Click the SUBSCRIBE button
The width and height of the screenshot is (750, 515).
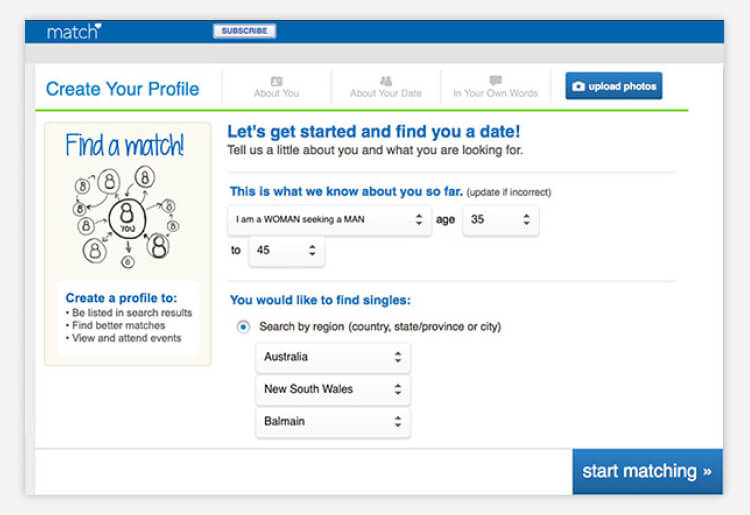[244, 31]
